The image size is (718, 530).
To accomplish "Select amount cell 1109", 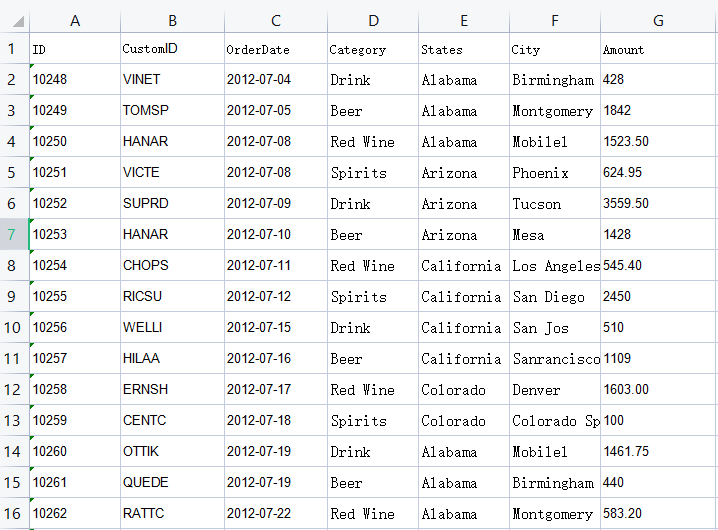I will tap(658, 359).
